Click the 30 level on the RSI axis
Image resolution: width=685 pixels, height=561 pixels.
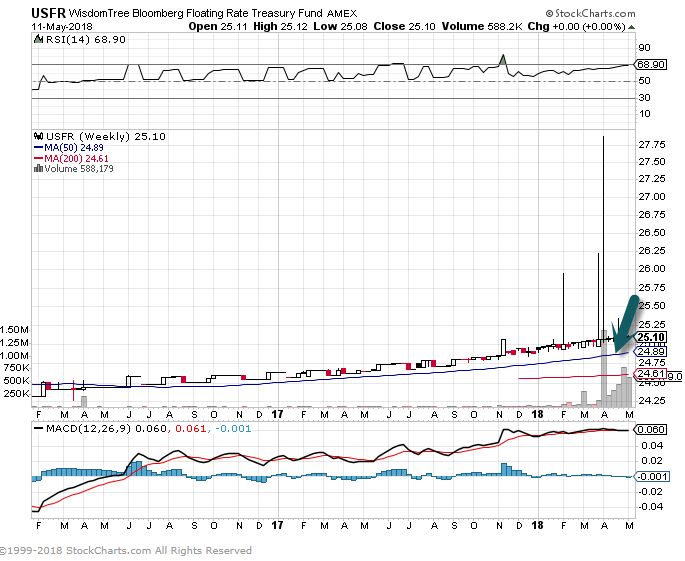(644, 97)
